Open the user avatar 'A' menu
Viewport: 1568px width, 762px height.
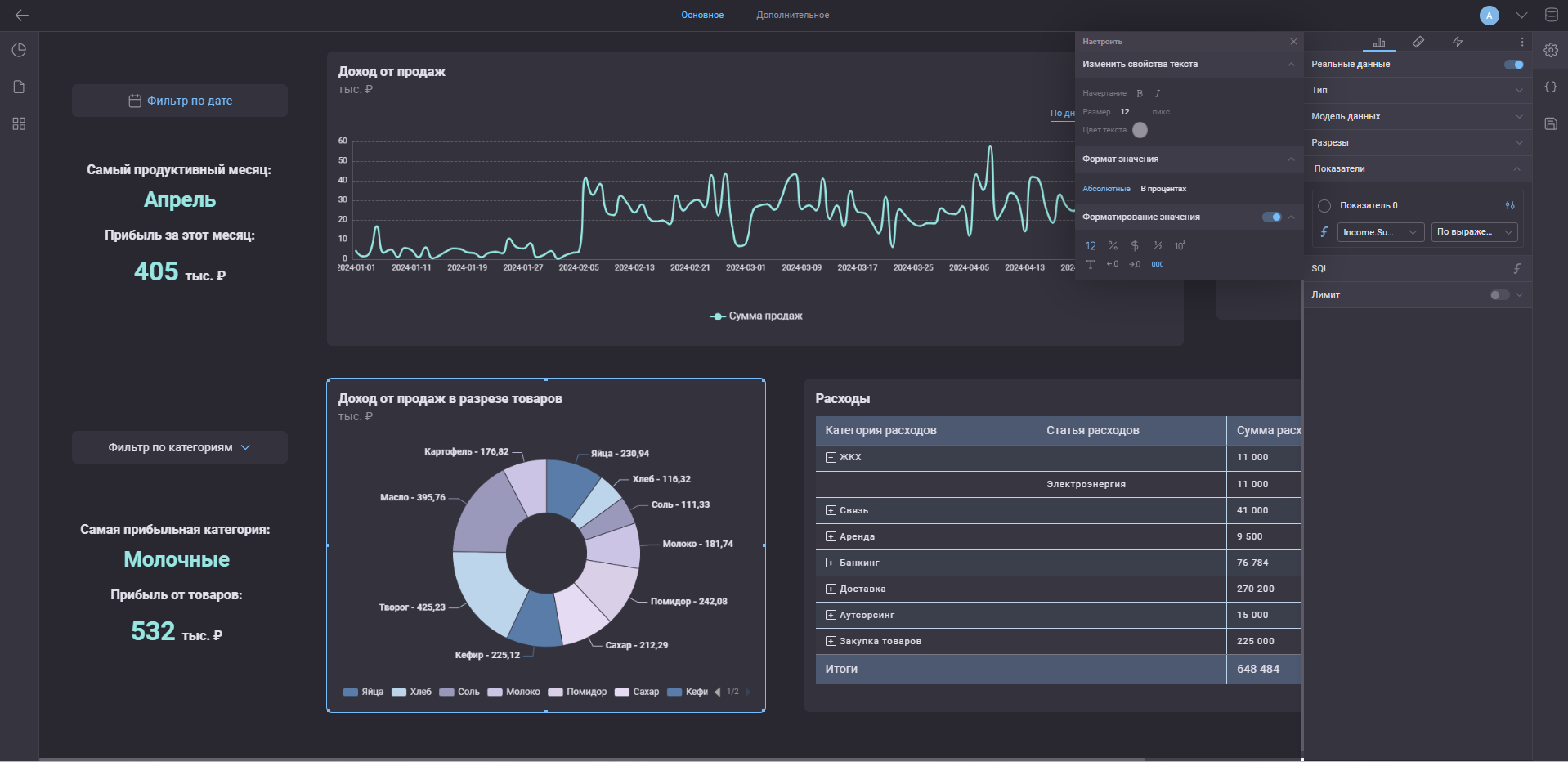click(x=1490, y=15)
